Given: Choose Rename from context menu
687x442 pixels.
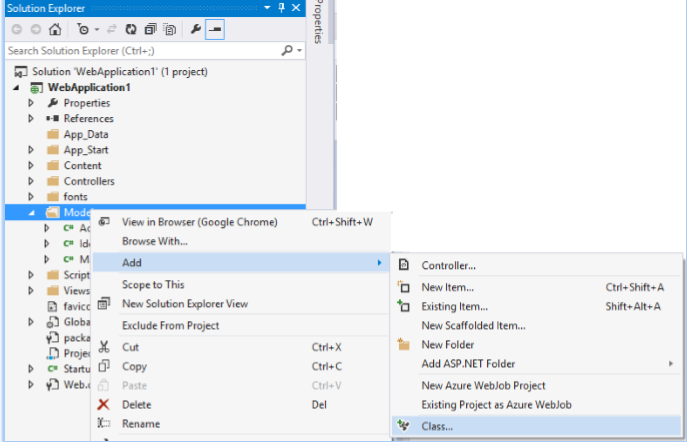Looking at the screenshot, I should pos(241,424).
